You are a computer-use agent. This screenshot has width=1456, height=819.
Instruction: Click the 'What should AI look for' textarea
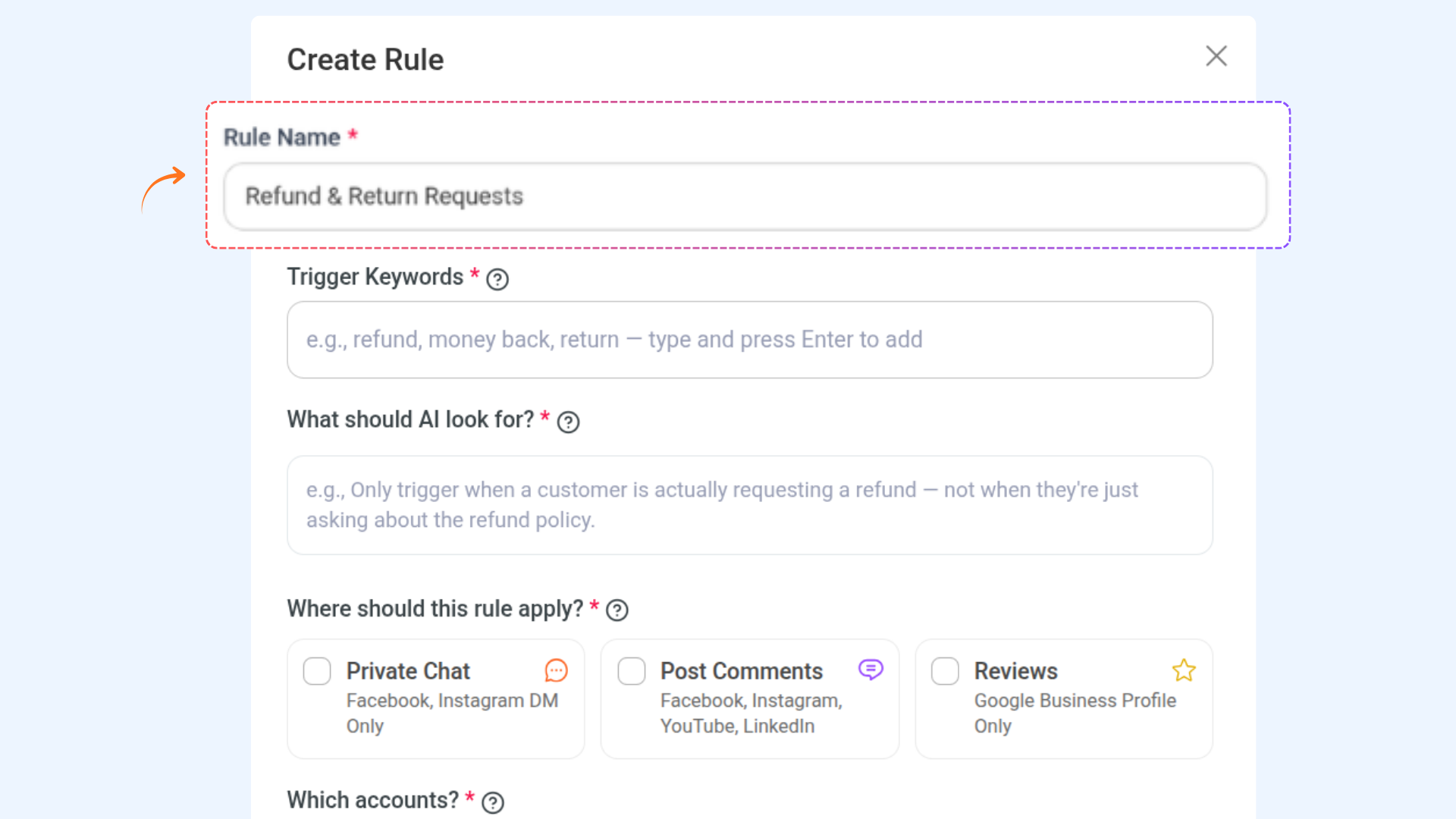[x=749, y=505]
